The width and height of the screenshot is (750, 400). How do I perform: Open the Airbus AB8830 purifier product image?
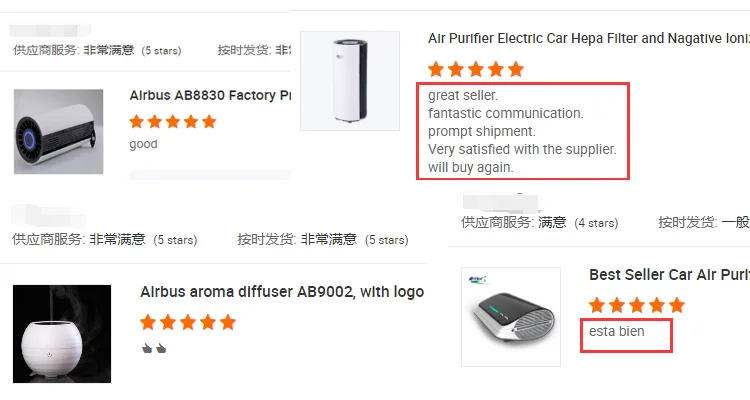58,131
